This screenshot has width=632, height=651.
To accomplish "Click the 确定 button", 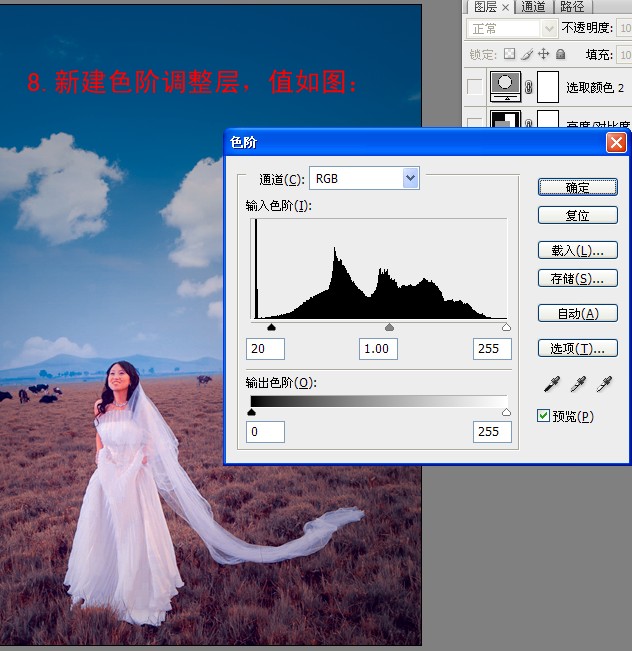I will pos(578,188).
